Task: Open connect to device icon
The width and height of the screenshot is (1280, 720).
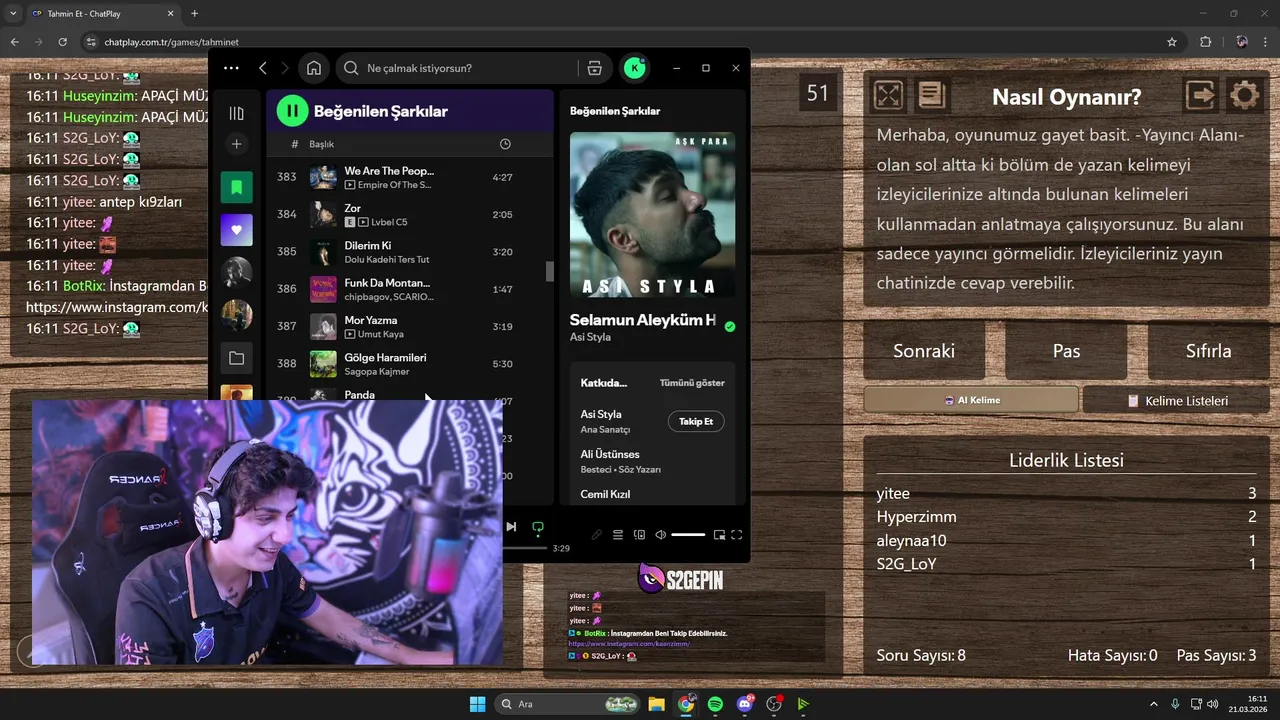Action: 639,535
